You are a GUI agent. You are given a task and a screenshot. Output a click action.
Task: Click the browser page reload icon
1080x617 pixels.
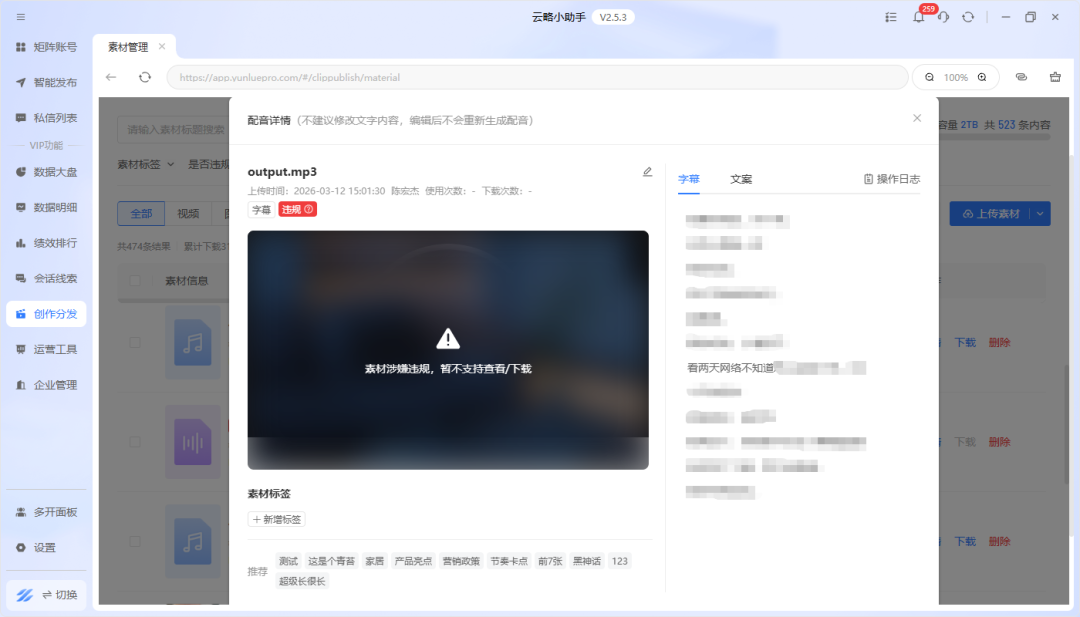145,77
